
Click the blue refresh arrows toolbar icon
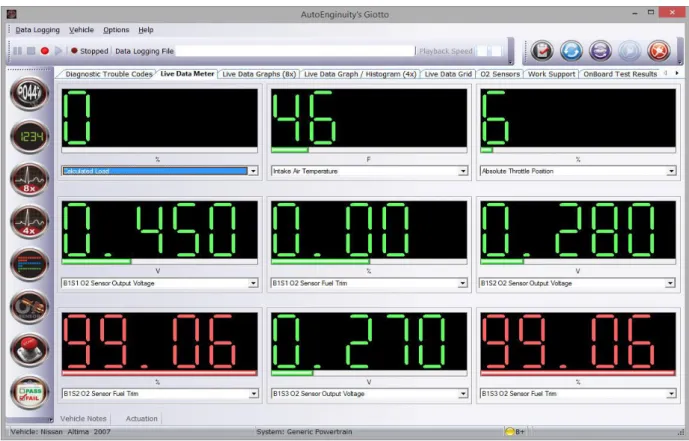pyautogui.click(x=571, y=51)
